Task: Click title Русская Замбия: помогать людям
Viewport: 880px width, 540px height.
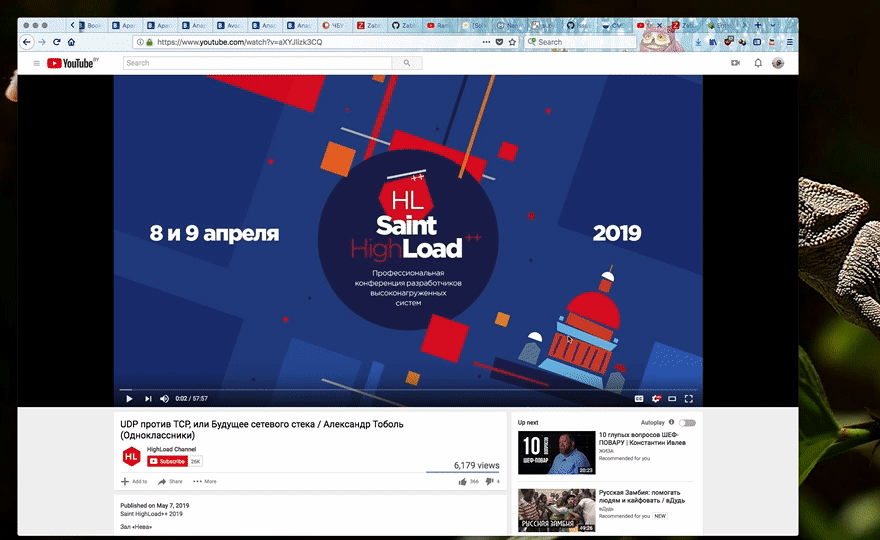Action: [x=641, y=496]
